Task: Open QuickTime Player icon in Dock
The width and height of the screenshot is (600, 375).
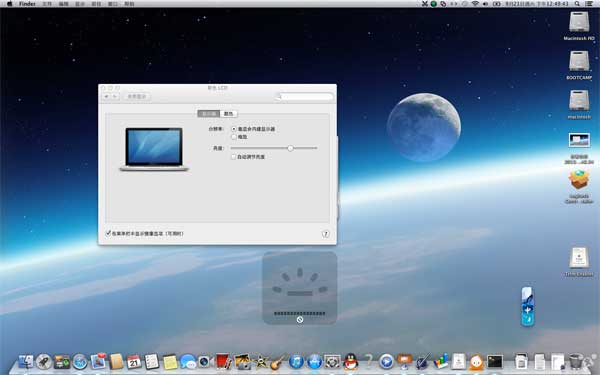Action: tap(386, 362)
